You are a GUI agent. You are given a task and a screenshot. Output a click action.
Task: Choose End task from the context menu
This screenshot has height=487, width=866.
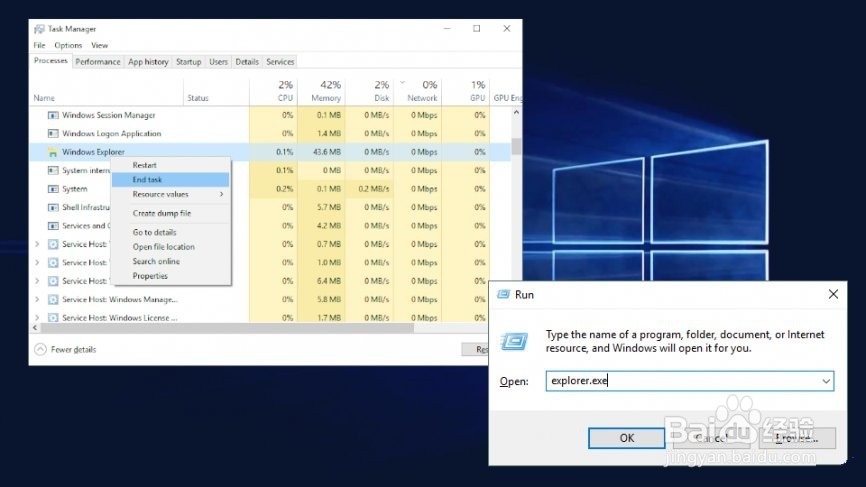click(171, 179)
